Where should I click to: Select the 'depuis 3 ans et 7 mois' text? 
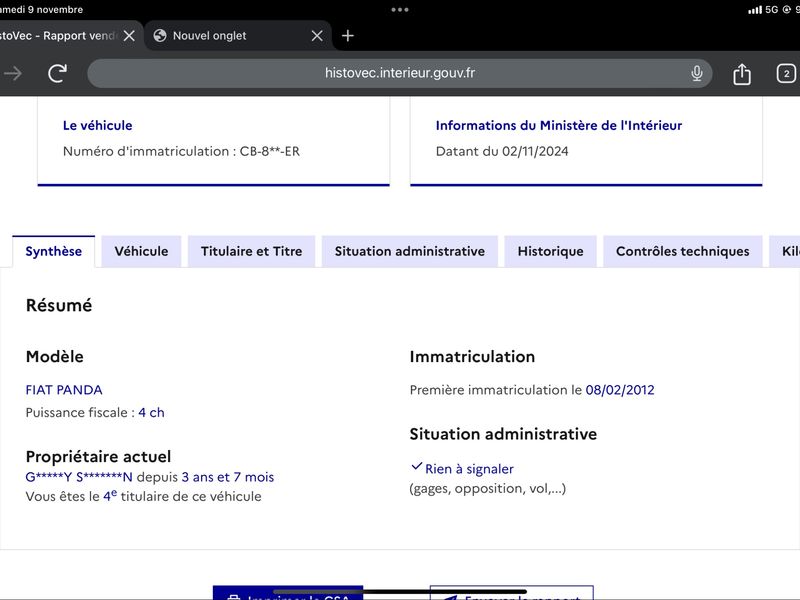(x=206, y=478)
